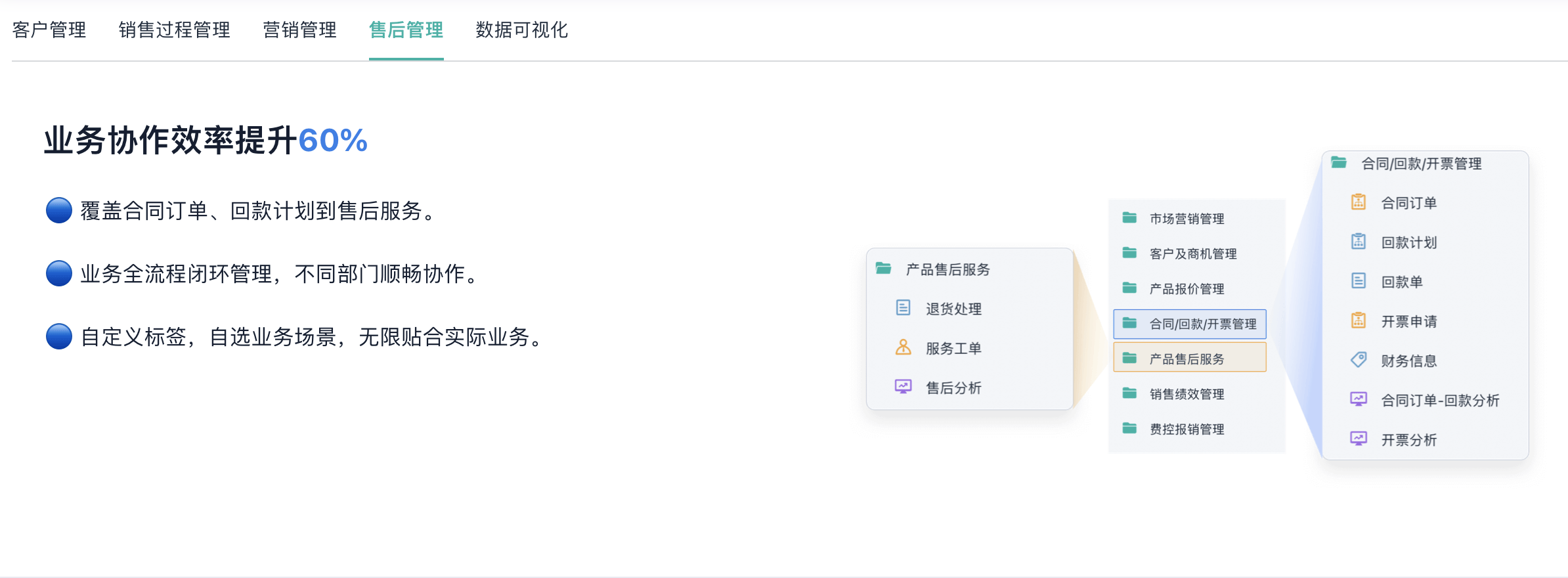
Task: Open the 销售过程管理 tab
Action: [175, 30]
